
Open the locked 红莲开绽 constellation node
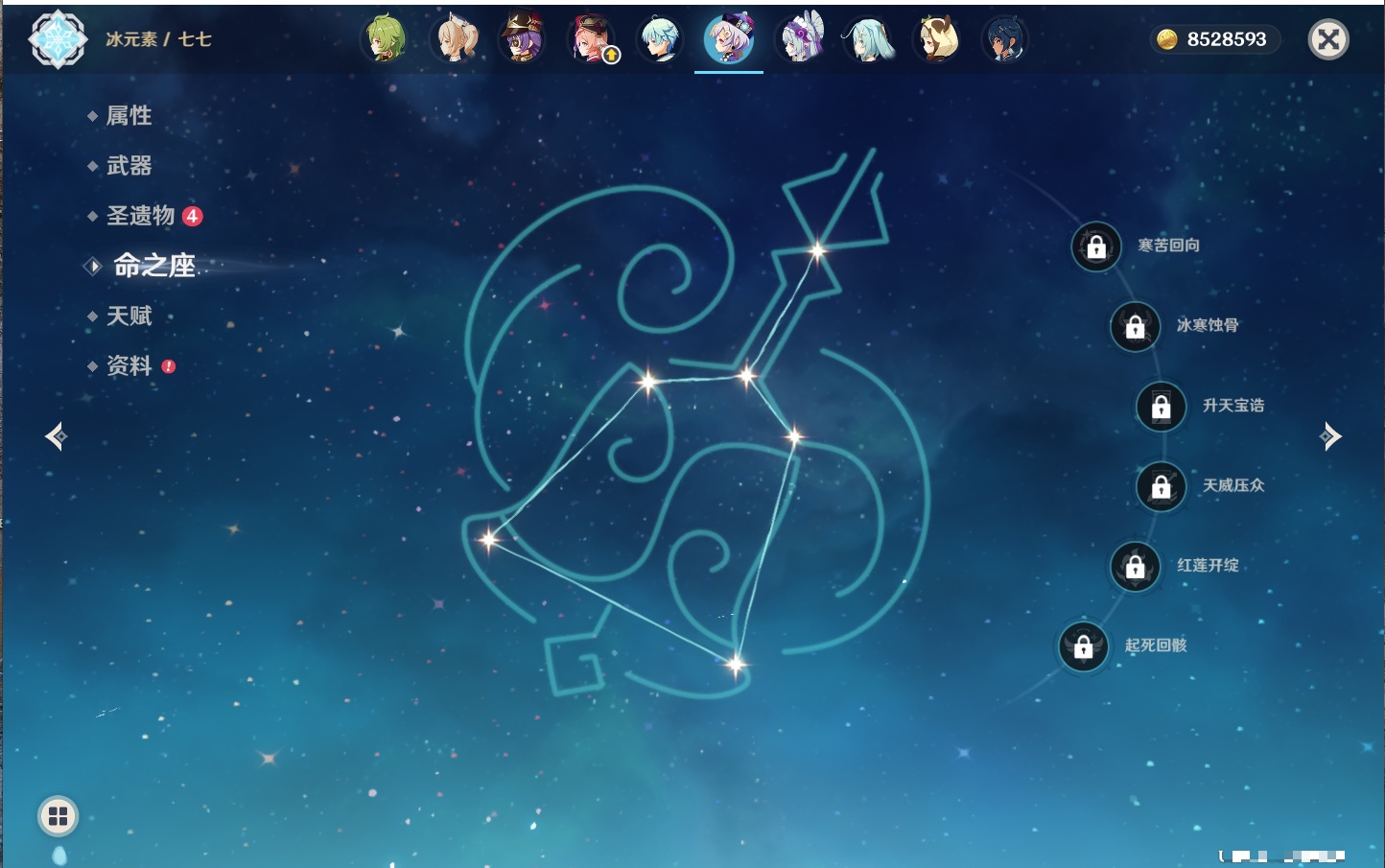coord(1136,566)
